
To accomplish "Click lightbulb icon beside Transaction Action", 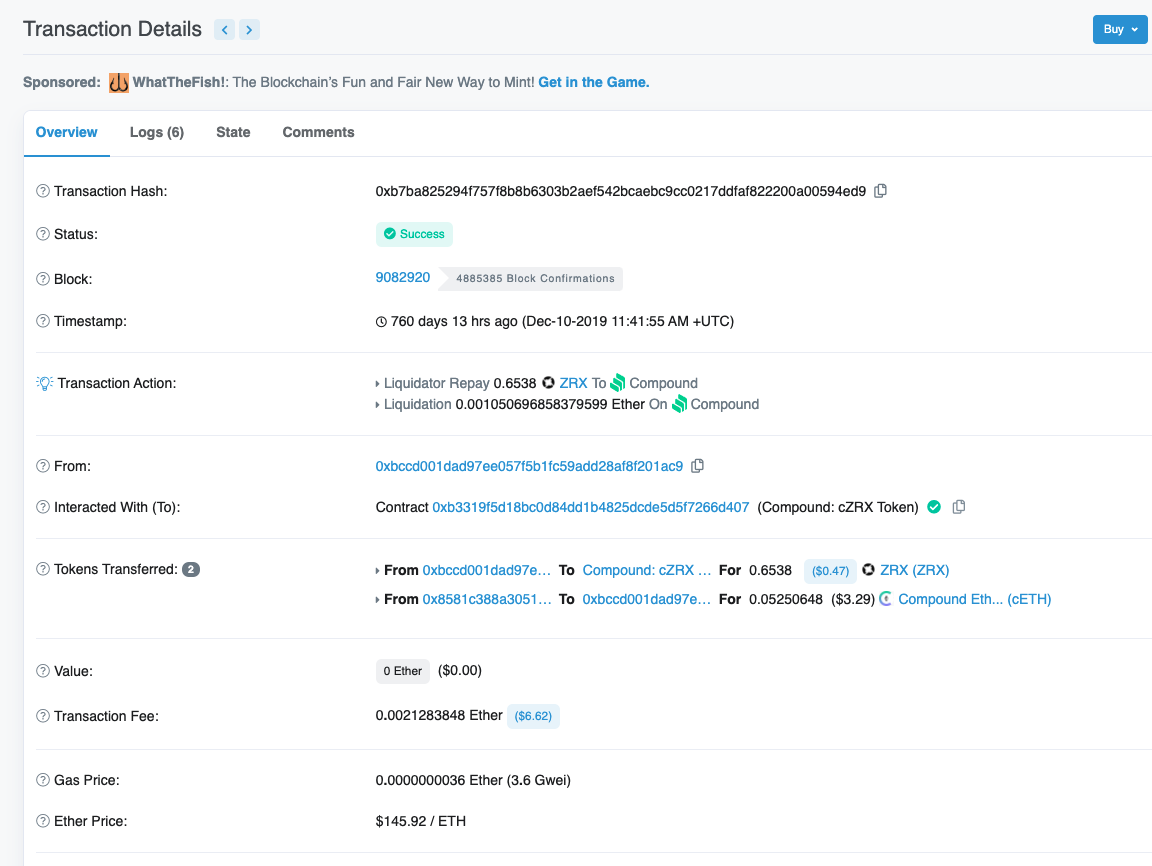I will [44, 383].
